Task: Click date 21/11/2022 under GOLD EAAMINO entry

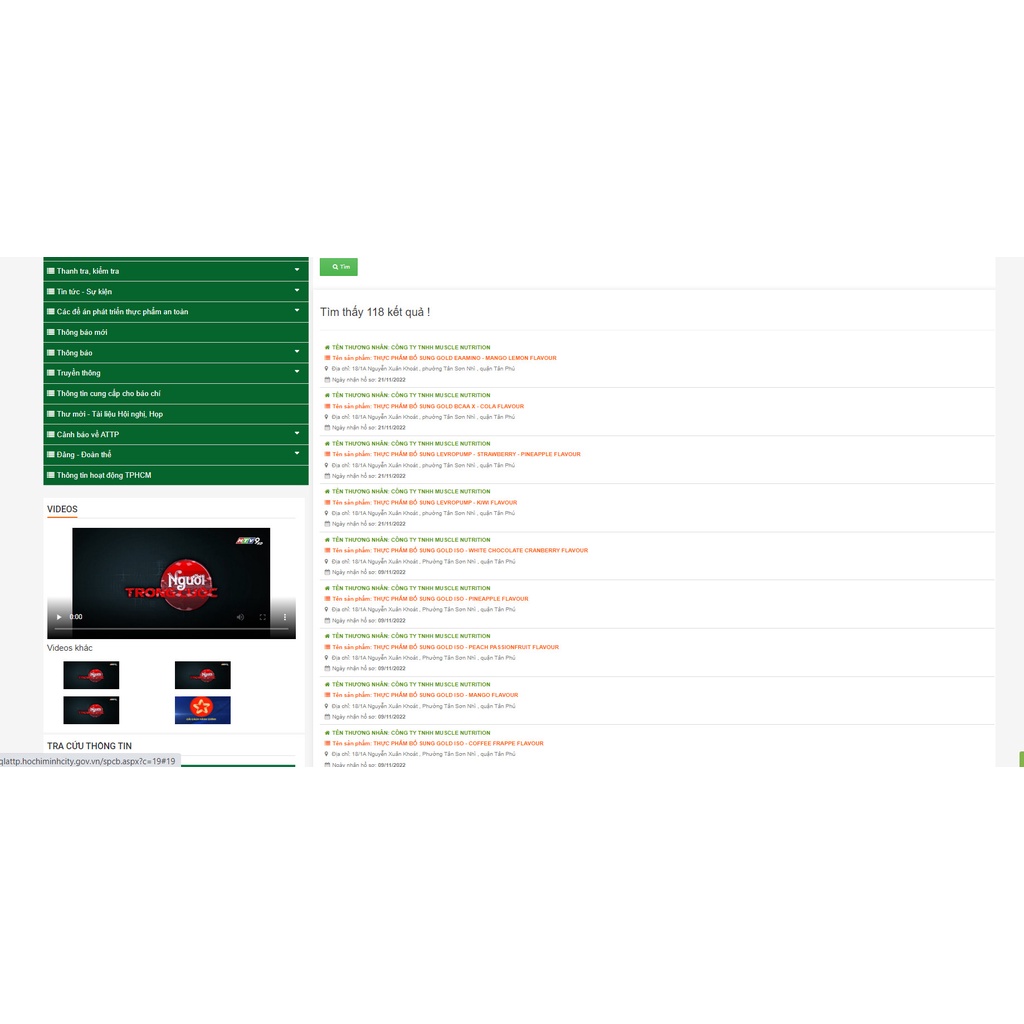Action: point(392,379)
